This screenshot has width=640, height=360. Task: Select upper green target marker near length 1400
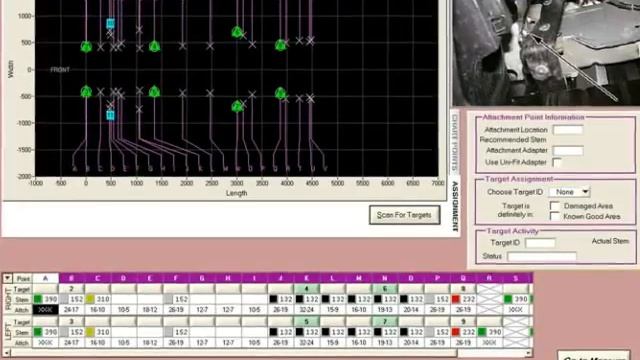[x=154, y=47]
